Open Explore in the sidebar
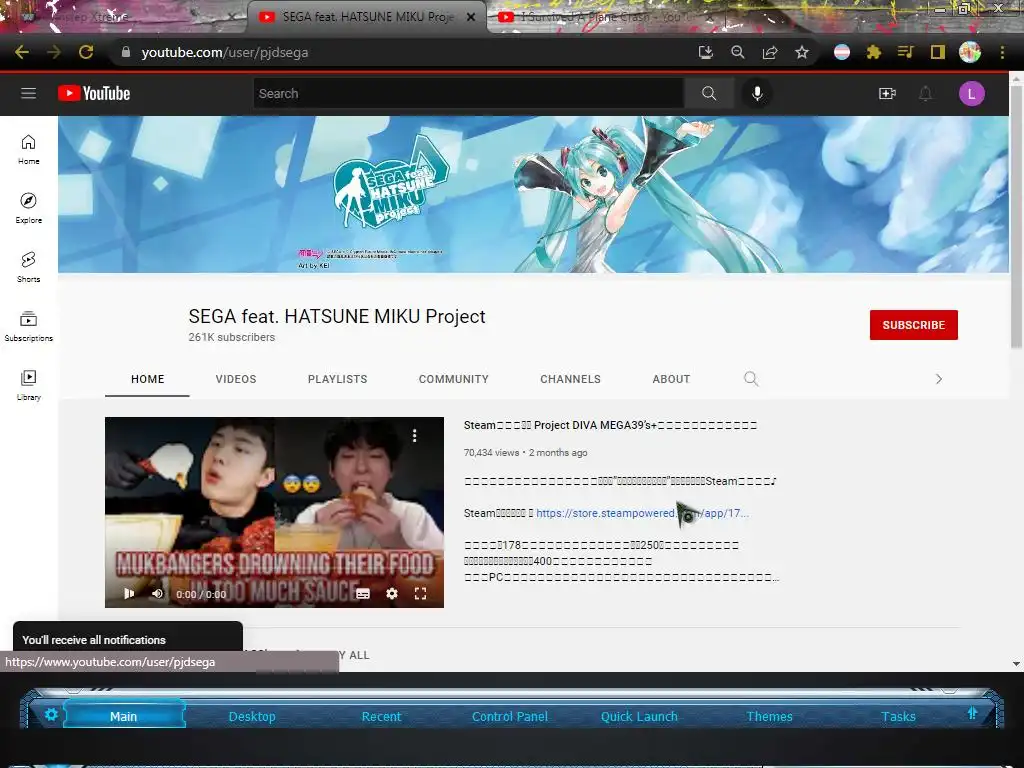The height and width of the screenshot is (768, 1024). pos(29,208)
